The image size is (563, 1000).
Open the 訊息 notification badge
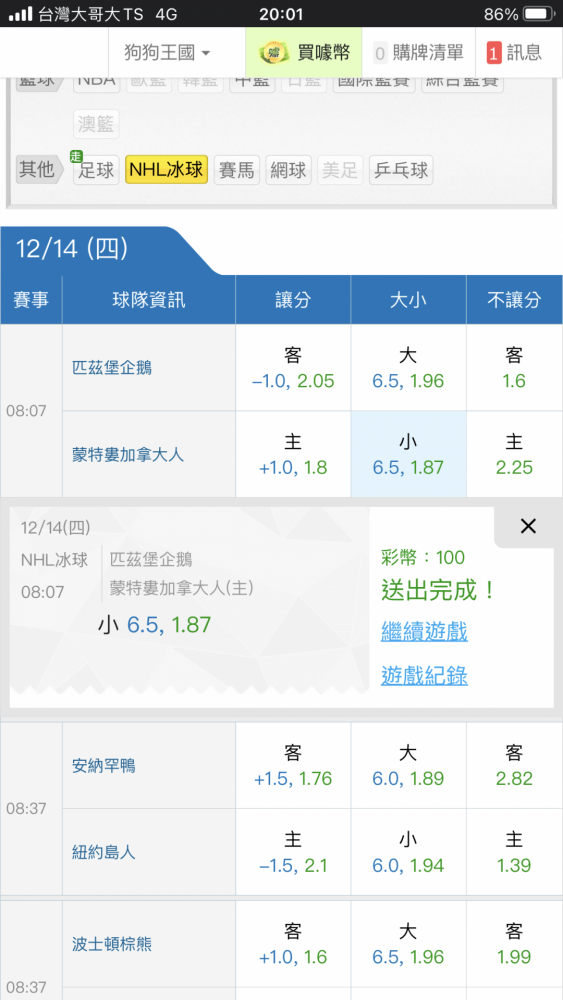[x=494, y=53]
